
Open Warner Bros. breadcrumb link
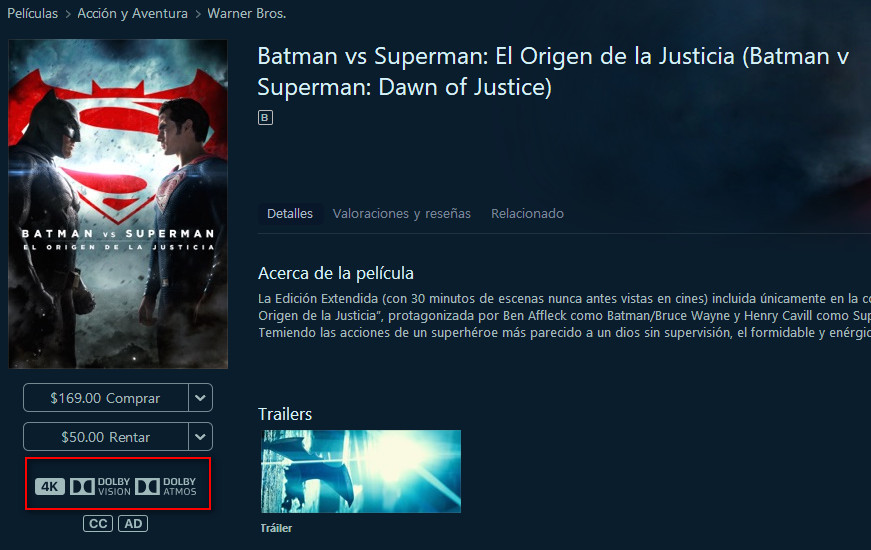[x=247, y=13]
